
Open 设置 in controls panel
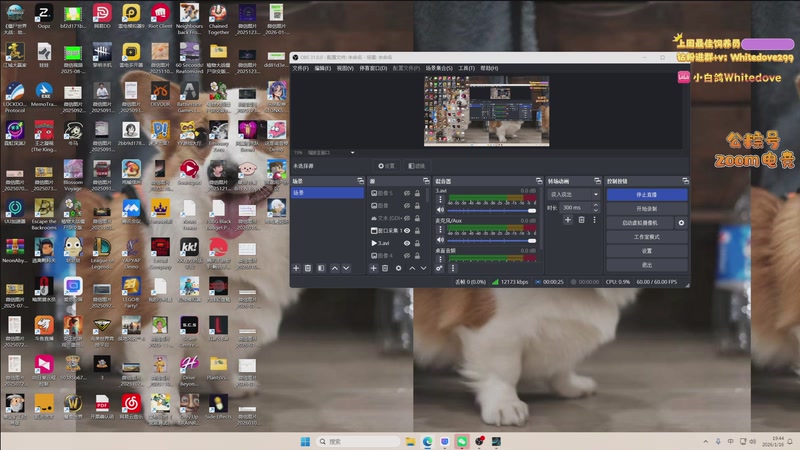(x=646, y=251)
